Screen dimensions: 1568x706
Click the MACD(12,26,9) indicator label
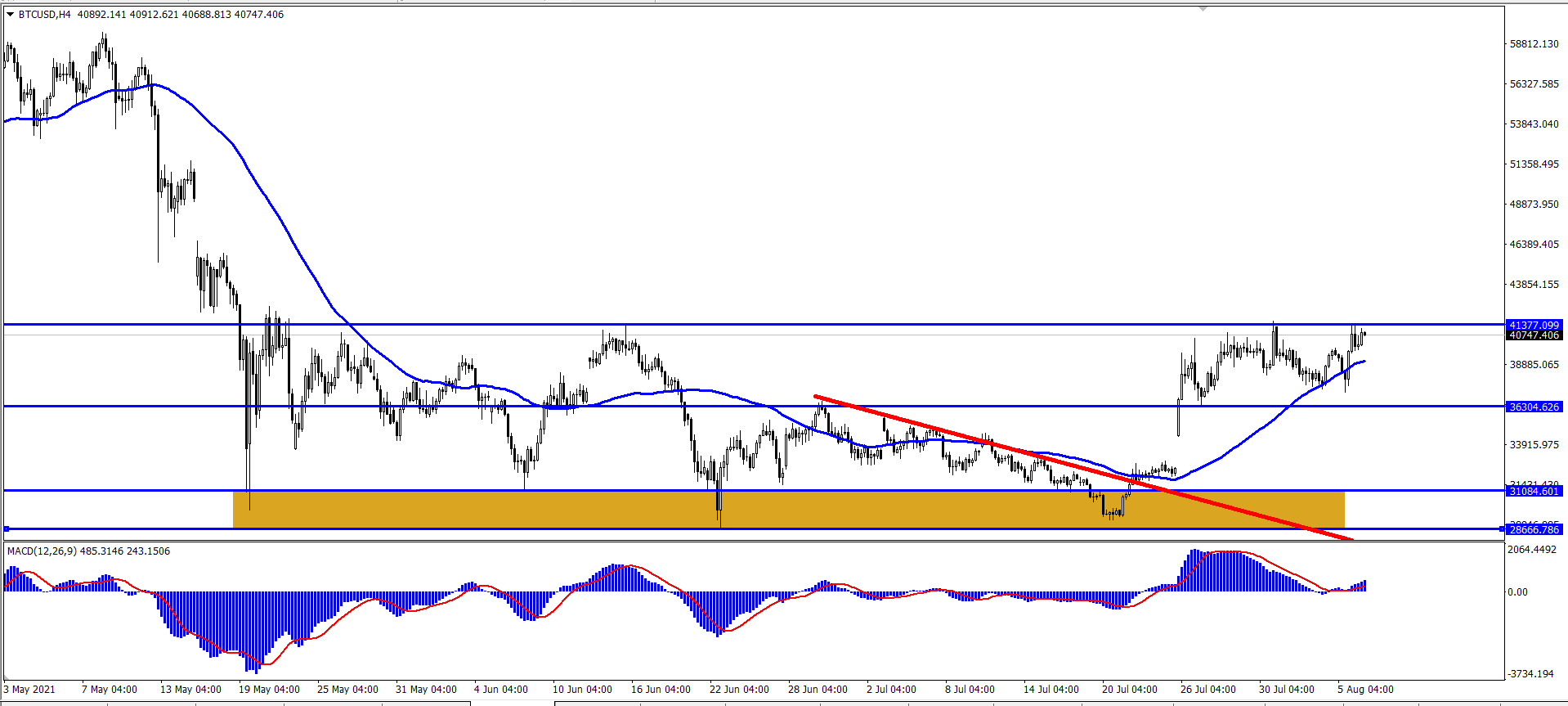click(x=42, y=551)
